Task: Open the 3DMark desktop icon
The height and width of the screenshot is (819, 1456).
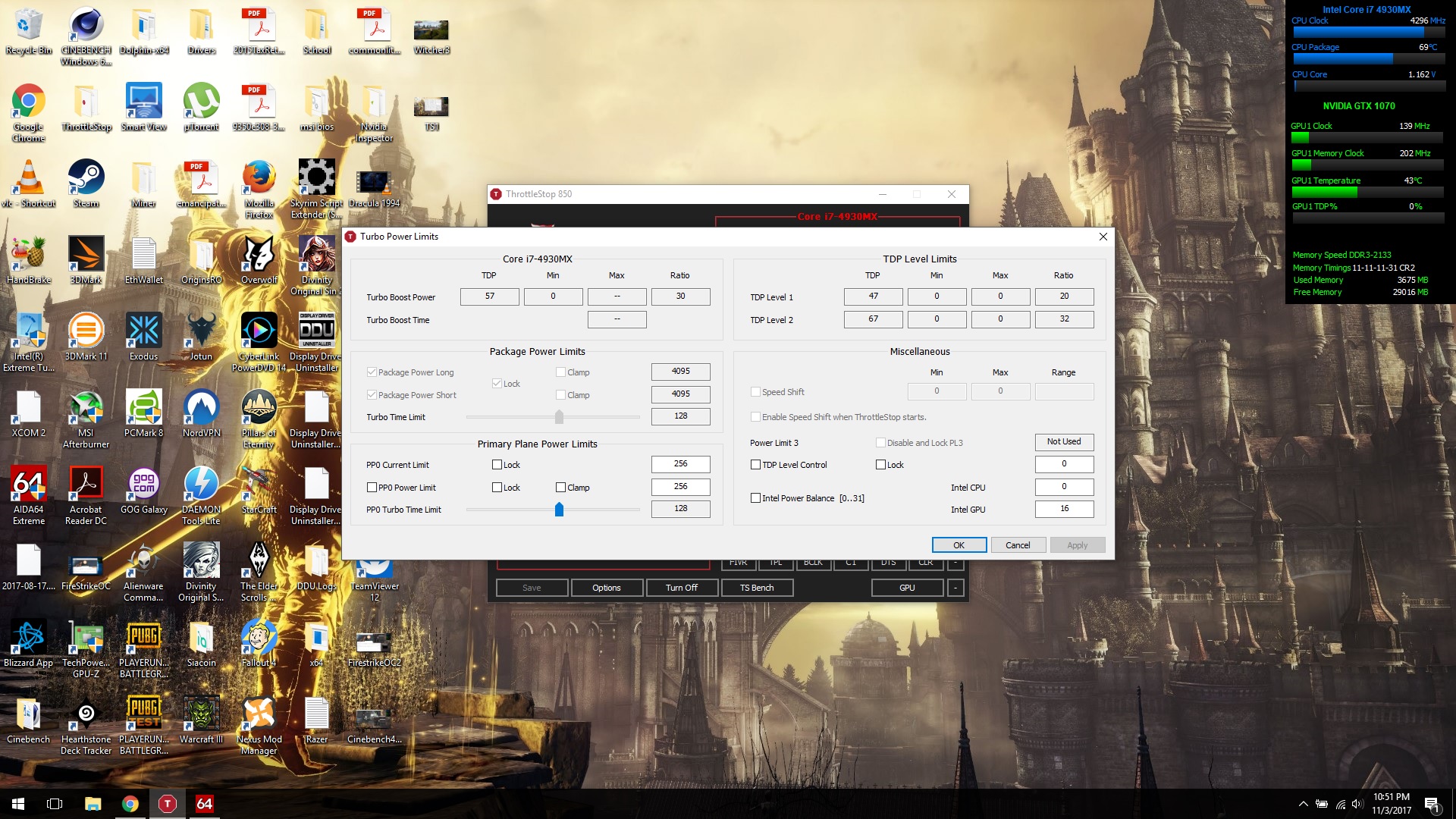Action: (x=86, y=260)
